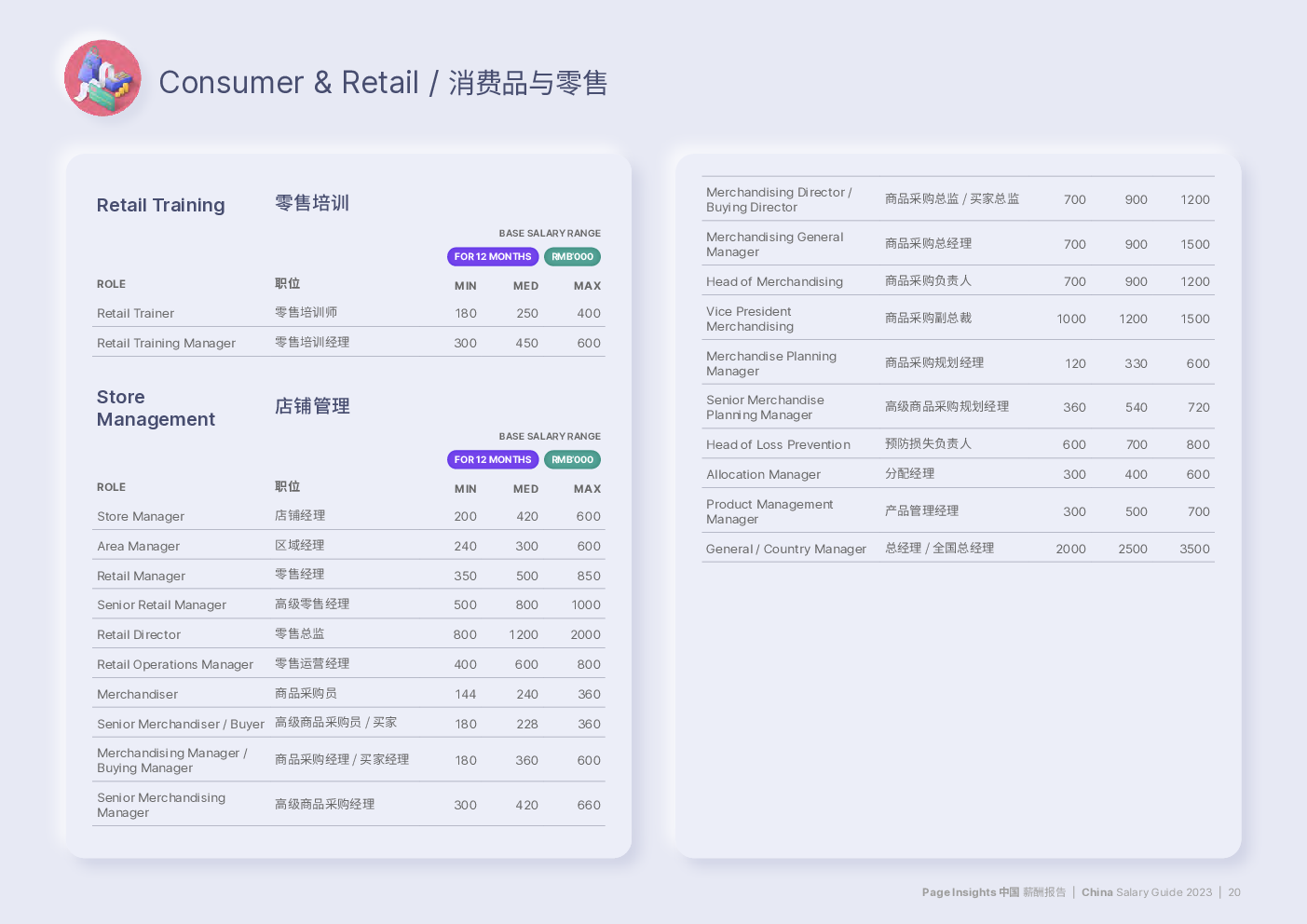This screenshot has width=1307, height=924.
Task: Select the 'Retail Training' section heading
Action: click(x=161, y=205)
